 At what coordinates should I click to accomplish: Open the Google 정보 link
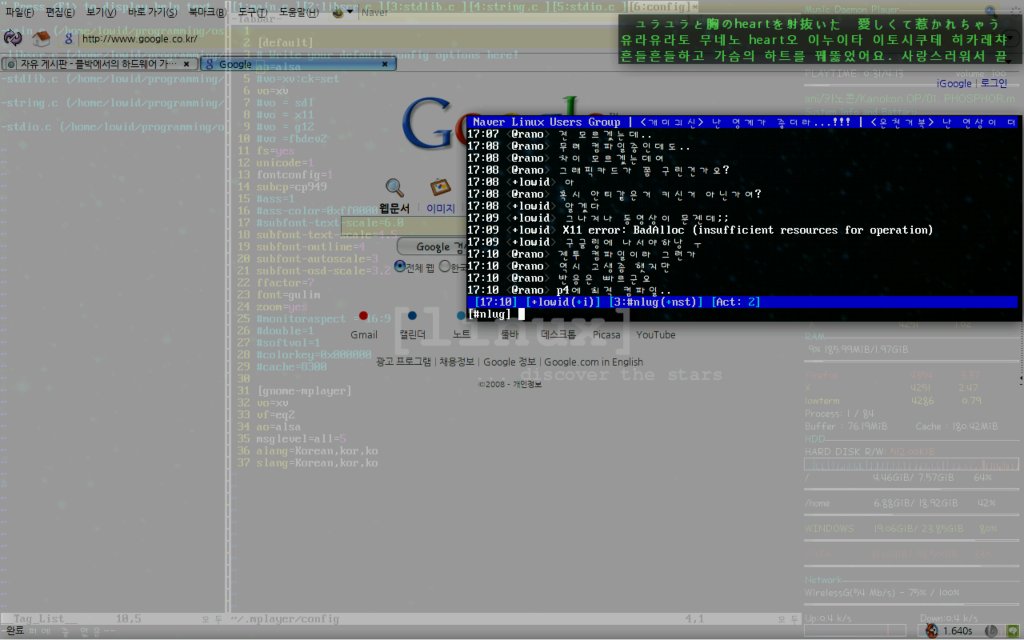[x=509, y=362]
